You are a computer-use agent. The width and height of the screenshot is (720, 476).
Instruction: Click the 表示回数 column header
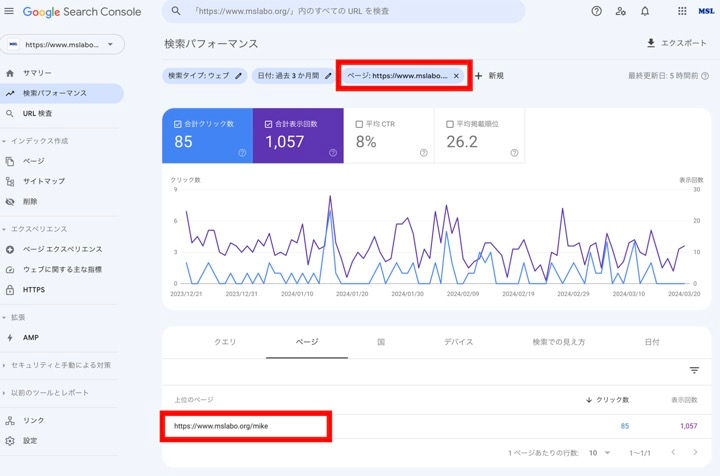(x=684, y=400)
